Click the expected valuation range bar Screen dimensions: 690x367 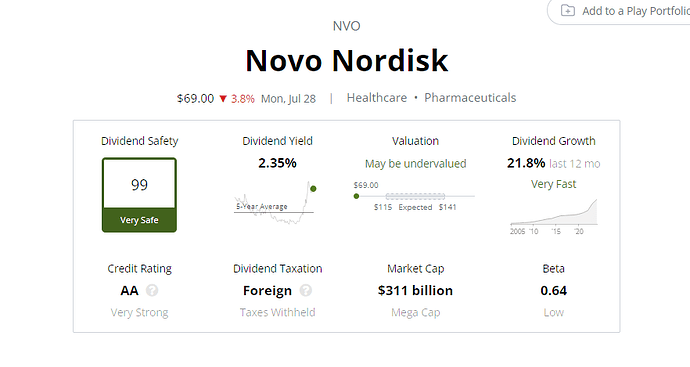click(415, 196)
